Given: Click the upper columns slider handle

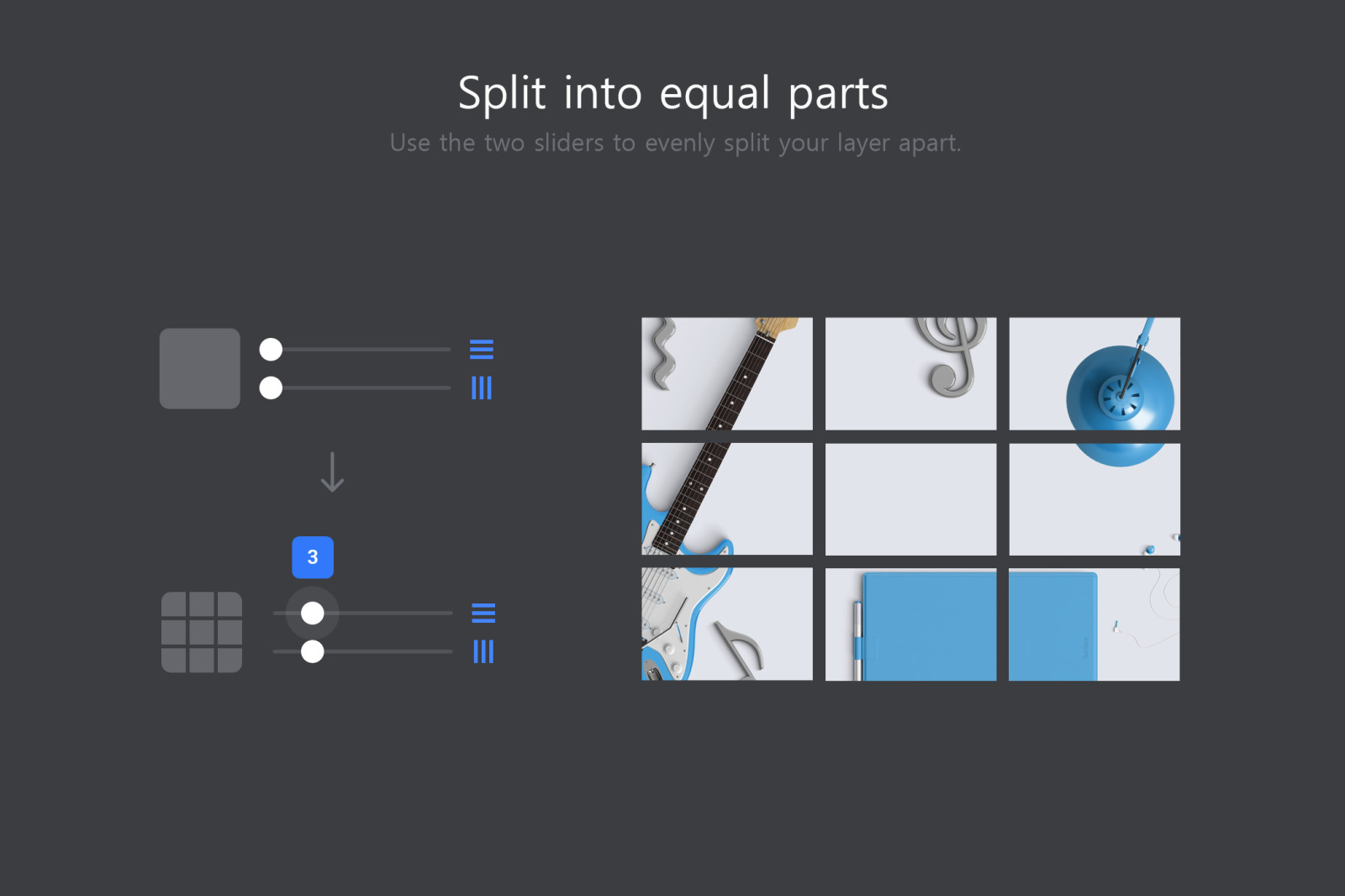Looking at the screenshot, I should tap(271, 387).
